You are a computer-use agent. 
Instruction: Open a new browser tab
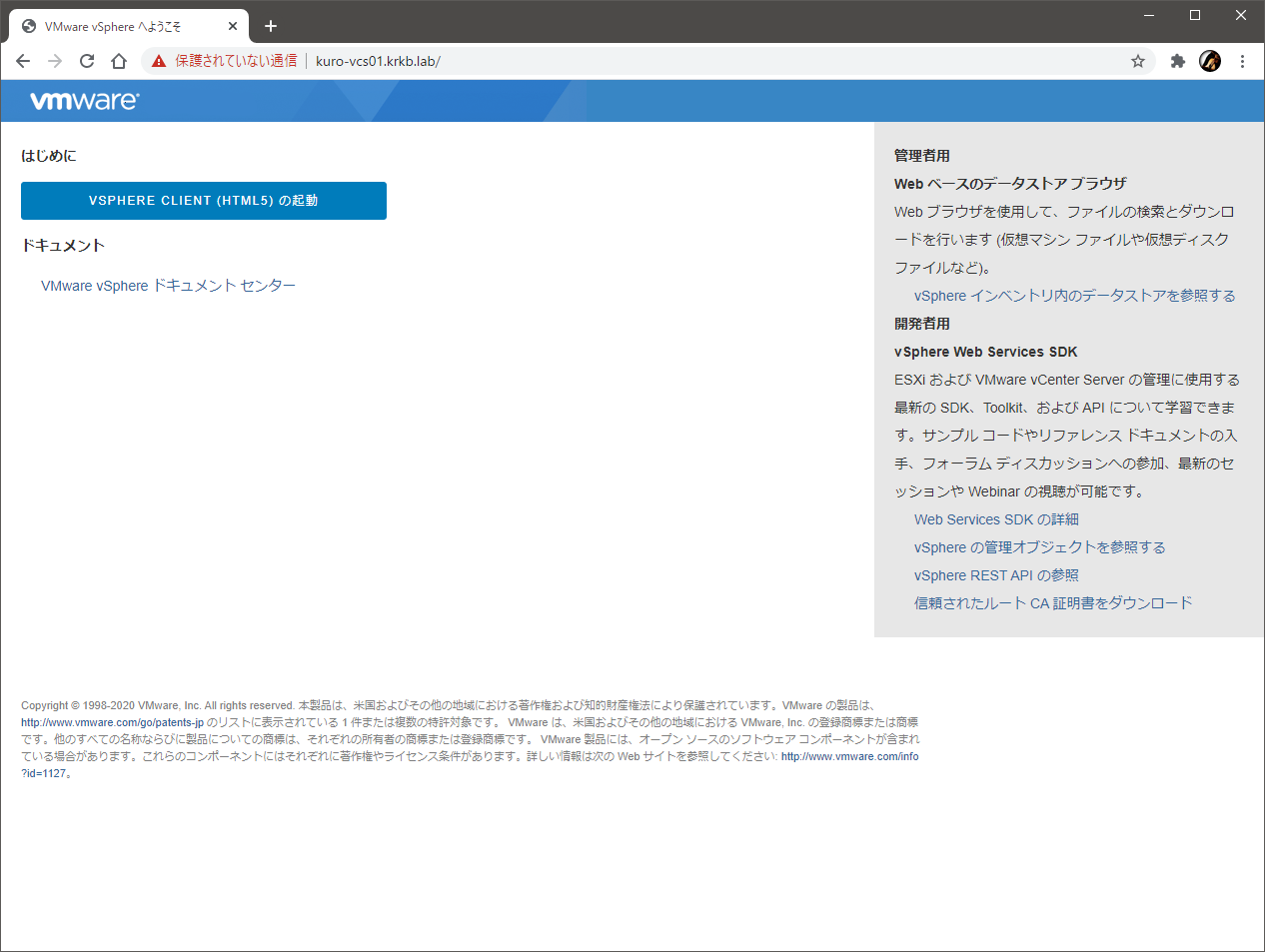click(271, 26)
